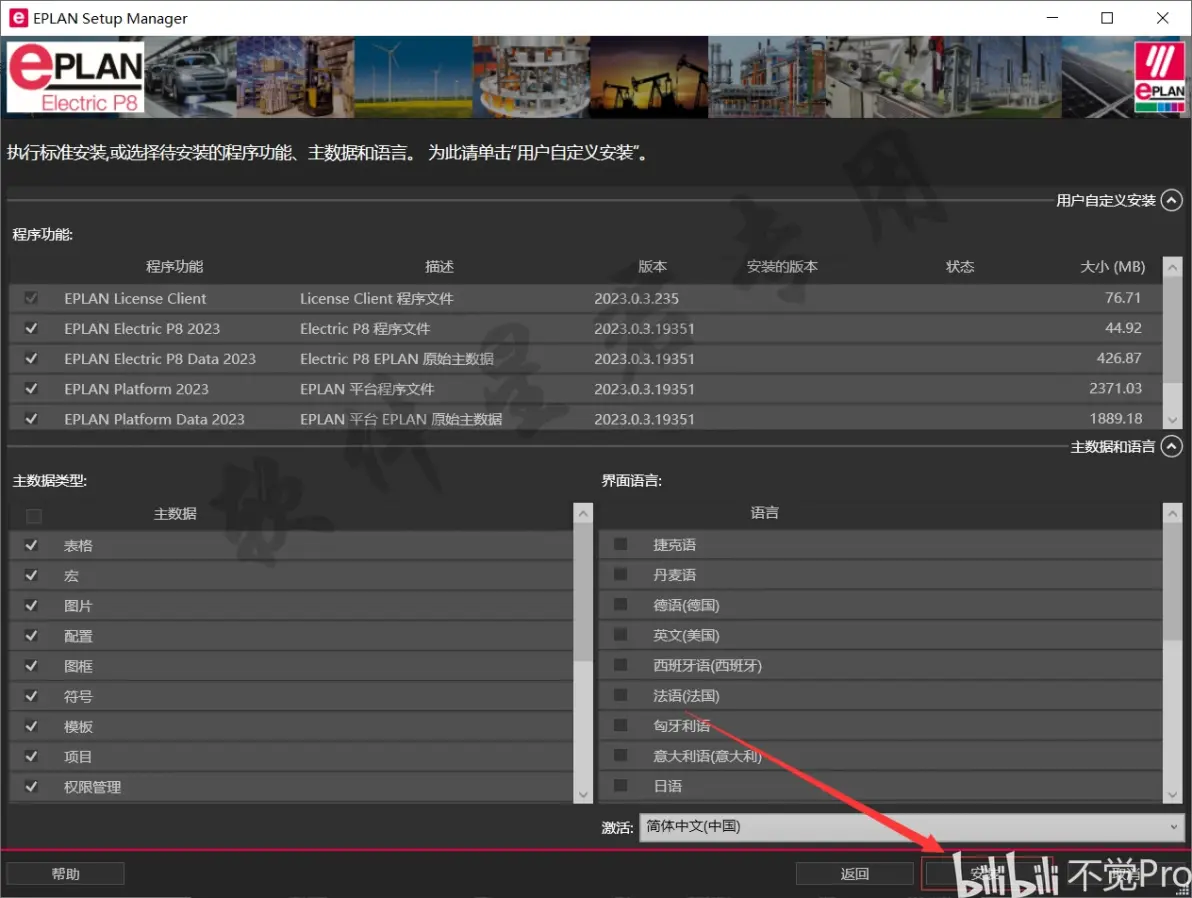Click down arrow of 主数据 list scrollbar

tap(583, 795)
